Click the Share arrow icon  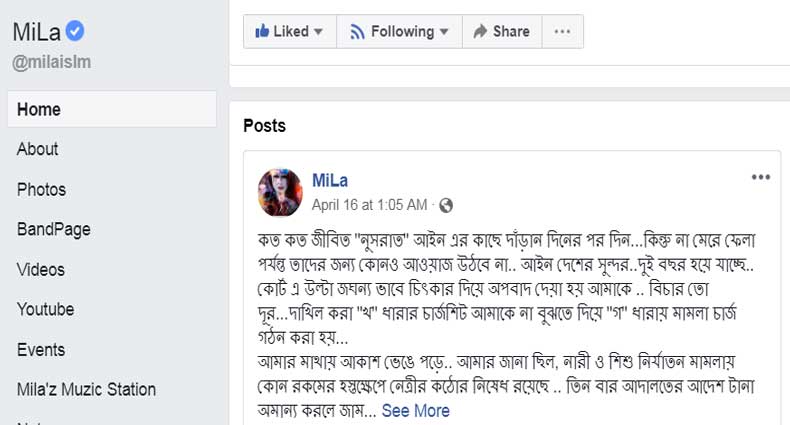tap(480, 31)
